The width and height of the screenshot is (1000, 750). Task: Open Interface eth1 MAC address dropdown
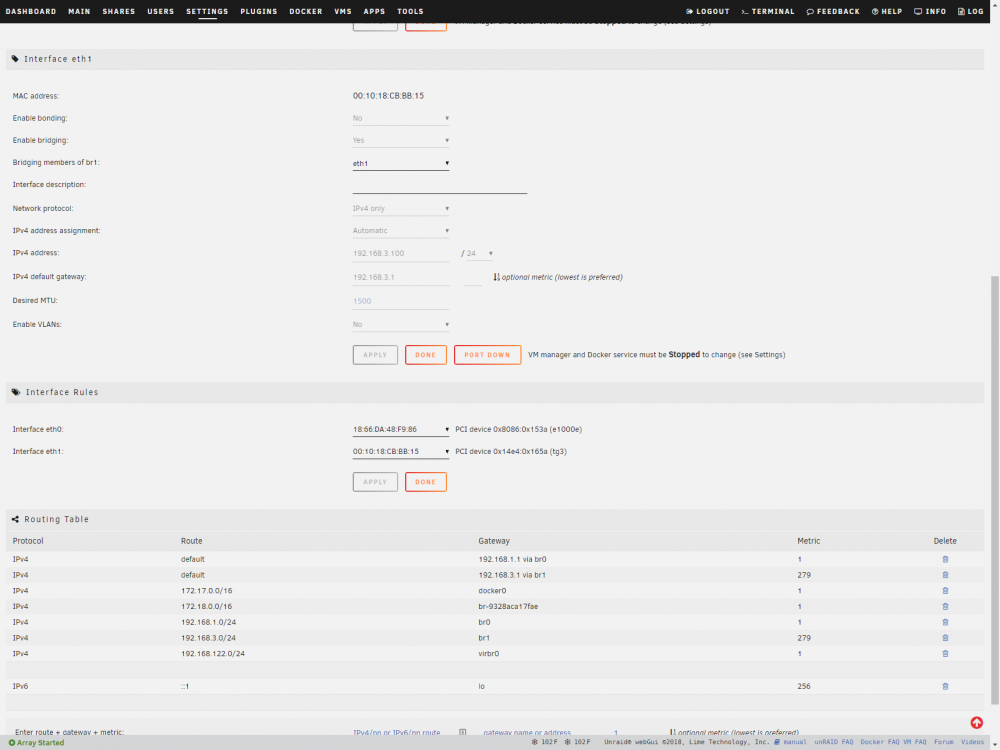click(x=401, y=452)
